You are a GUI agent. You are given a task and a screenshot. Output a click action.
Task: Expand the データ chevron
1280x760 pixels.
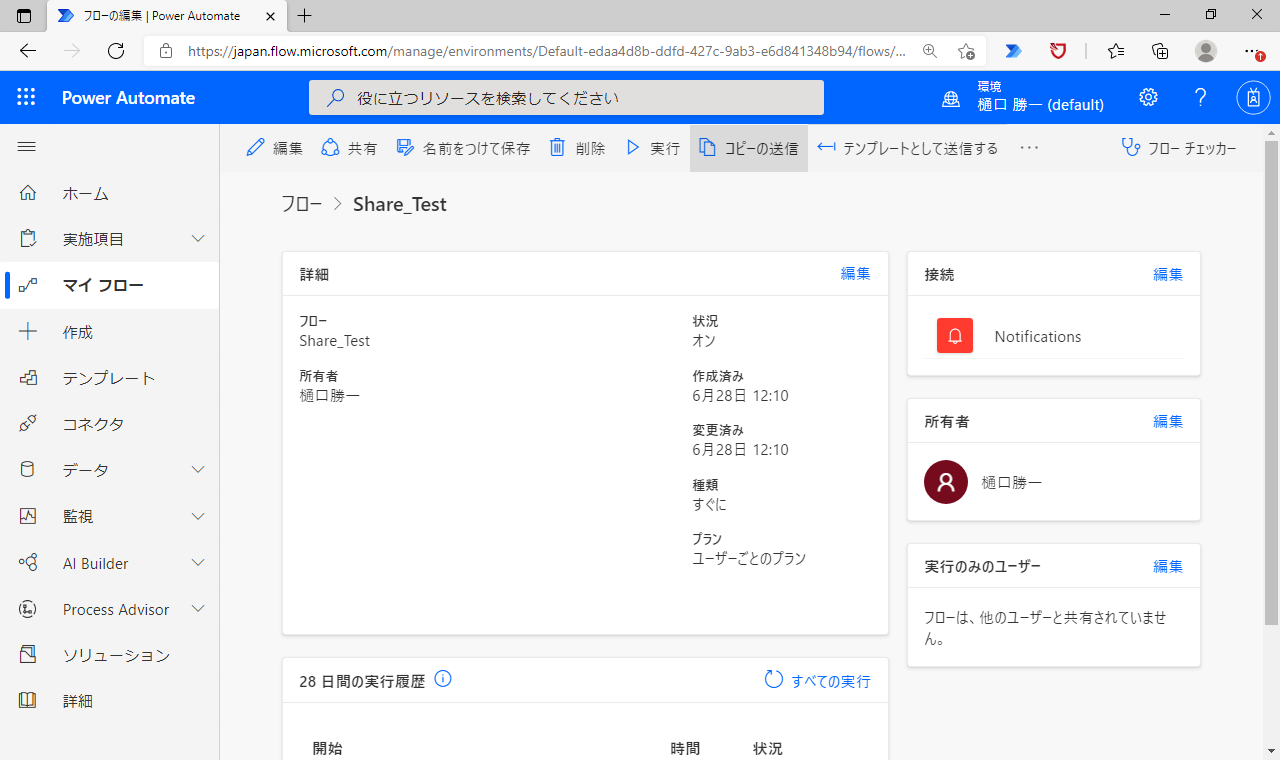coord(198,470)
